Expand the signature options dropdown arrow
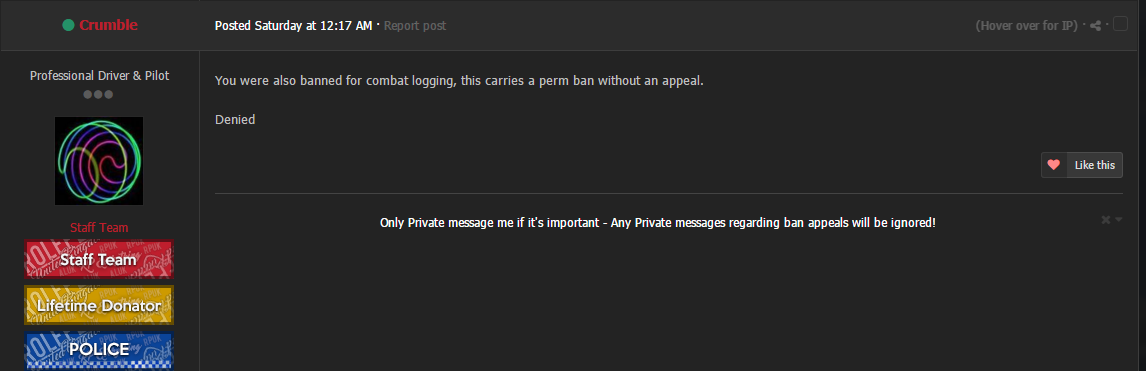The height and width of the screenshot is (371, 1146). 1118,220
